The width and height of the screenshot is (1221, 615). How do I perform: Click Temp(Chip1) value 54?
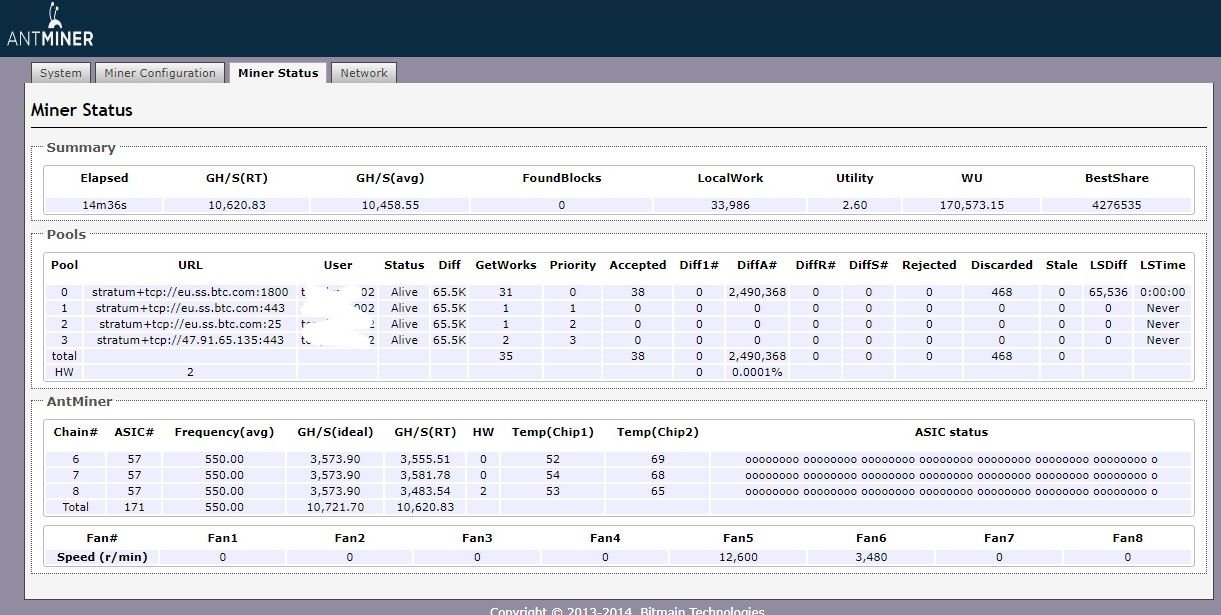click(x=553, y=475)
